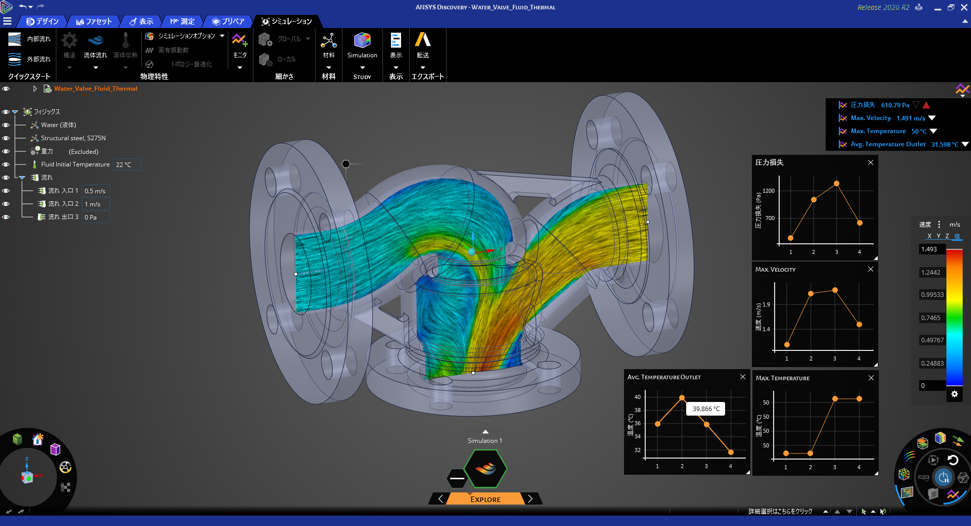Viewport: 971px width, 526px height.
Task: Toggle visibility of 流れ 出口 3
Action: [x=6, y=217]
